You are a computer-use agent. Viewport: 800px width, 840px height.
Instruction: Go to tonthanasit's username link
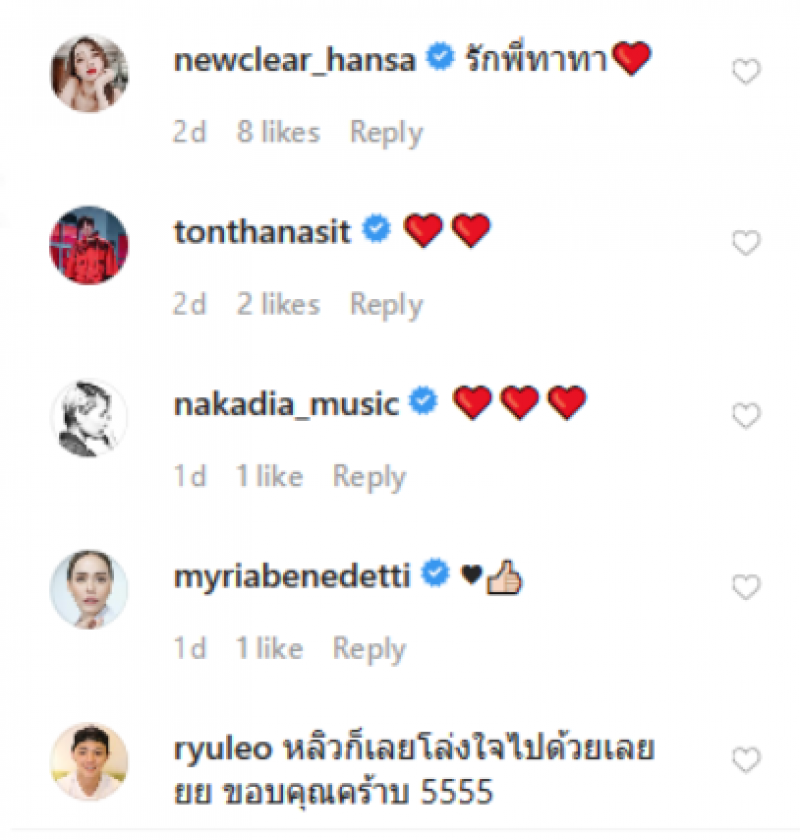click(262, 233)
